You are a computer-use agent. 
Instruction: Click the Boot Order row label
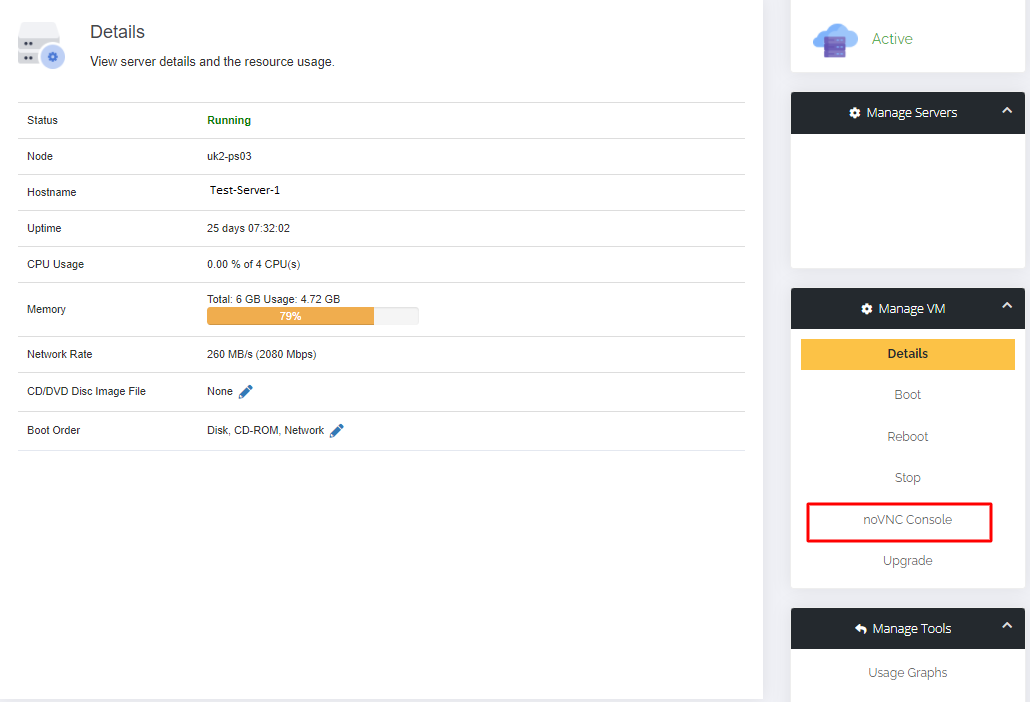53,431
